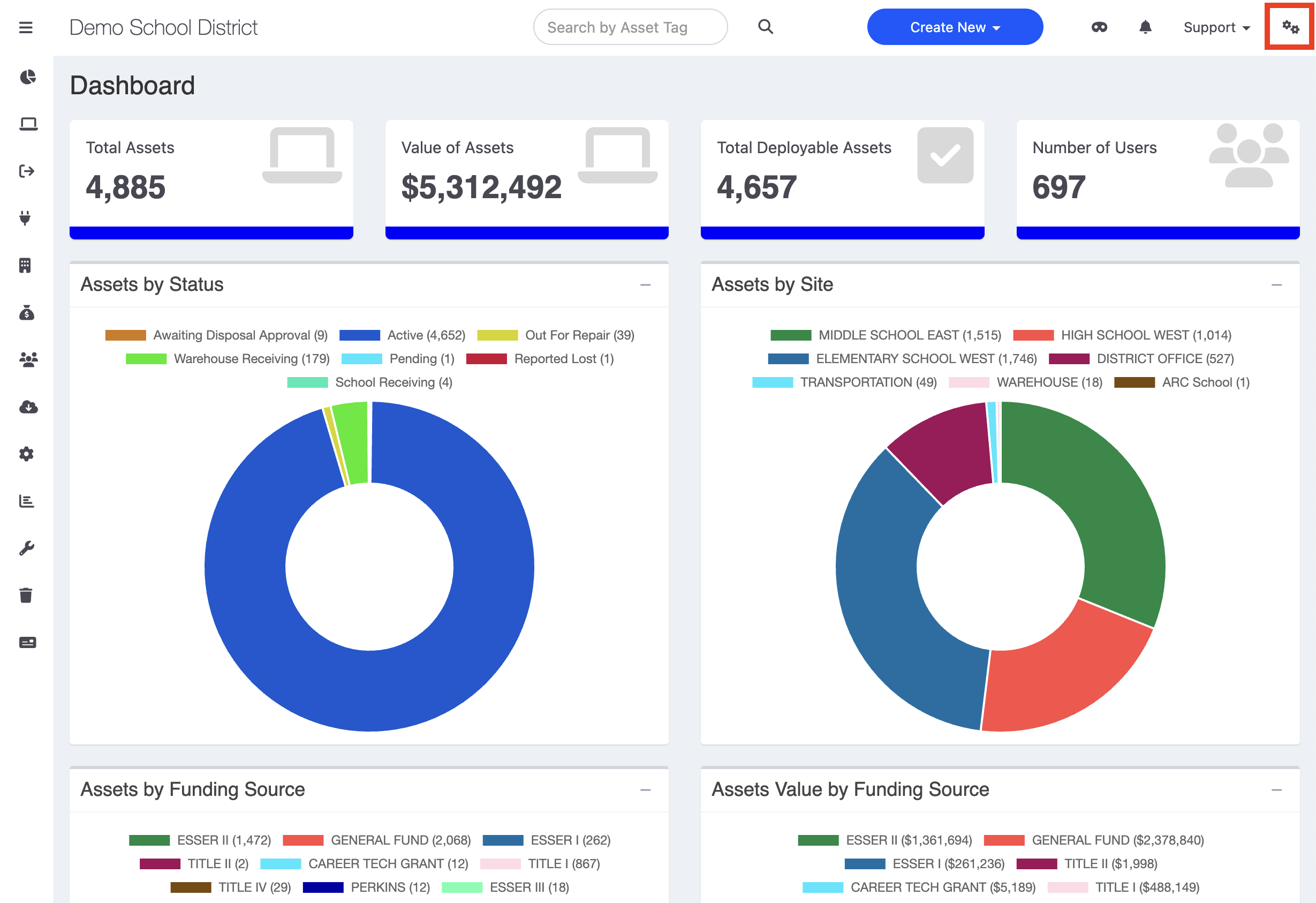Click the cloud download import icon
The width and height of the screenshot is (1316, 903).
click(x=28, y=407)
